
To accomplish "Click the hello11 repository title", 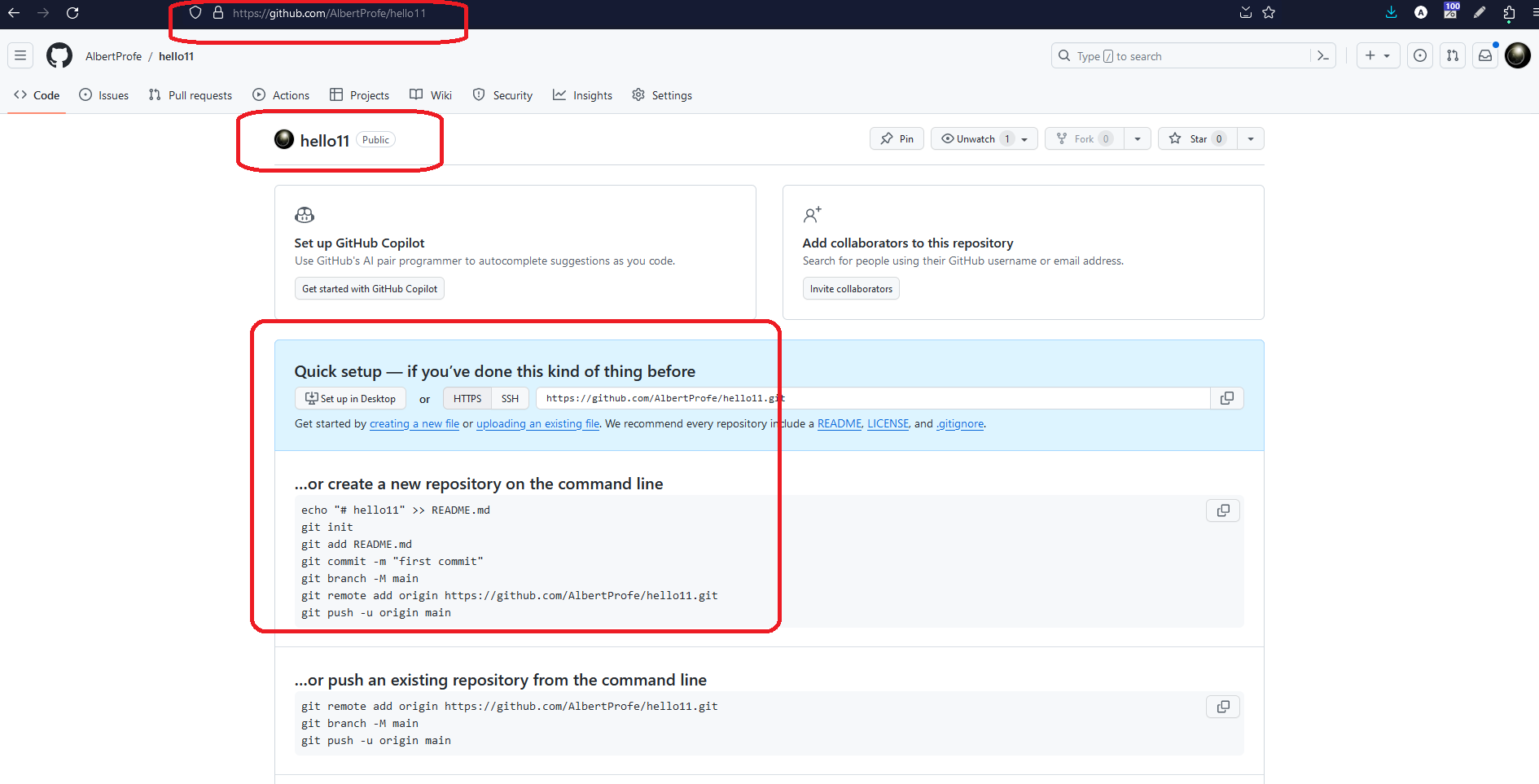I will coord(324,140).
